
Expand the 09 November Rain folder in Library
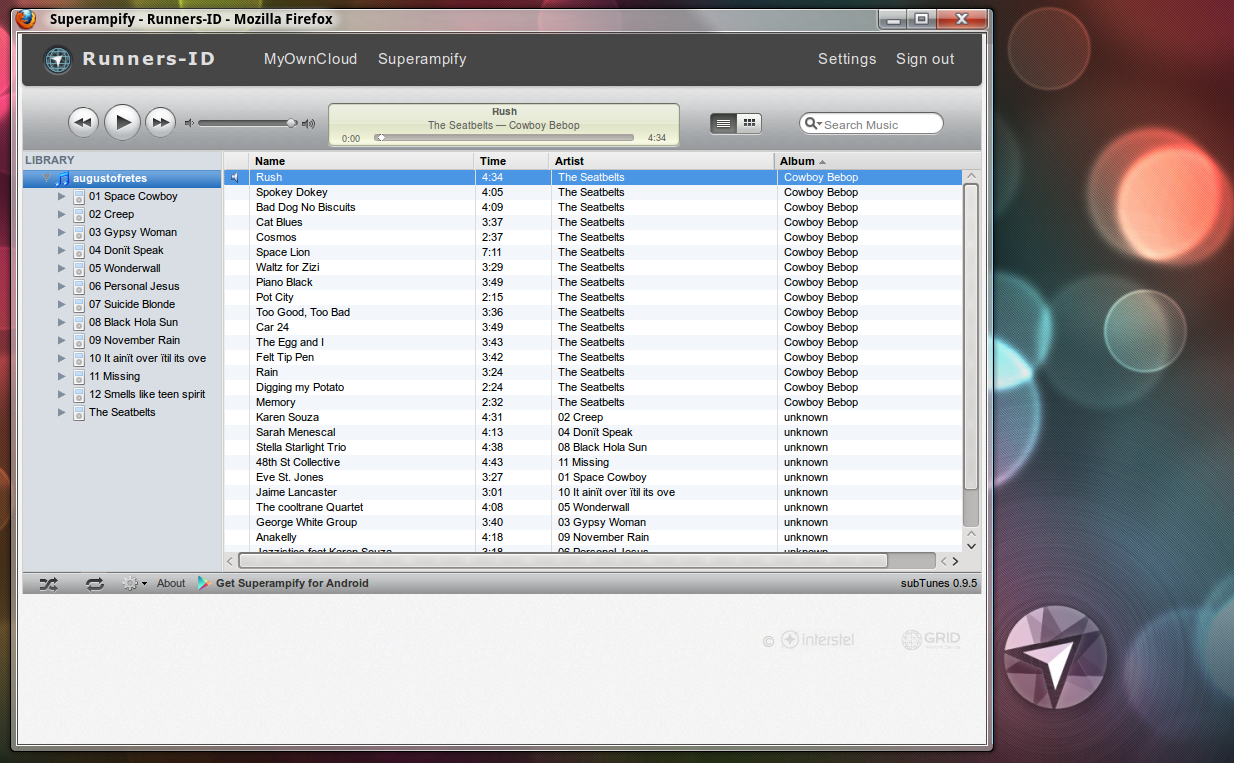[x=61, y=341]
